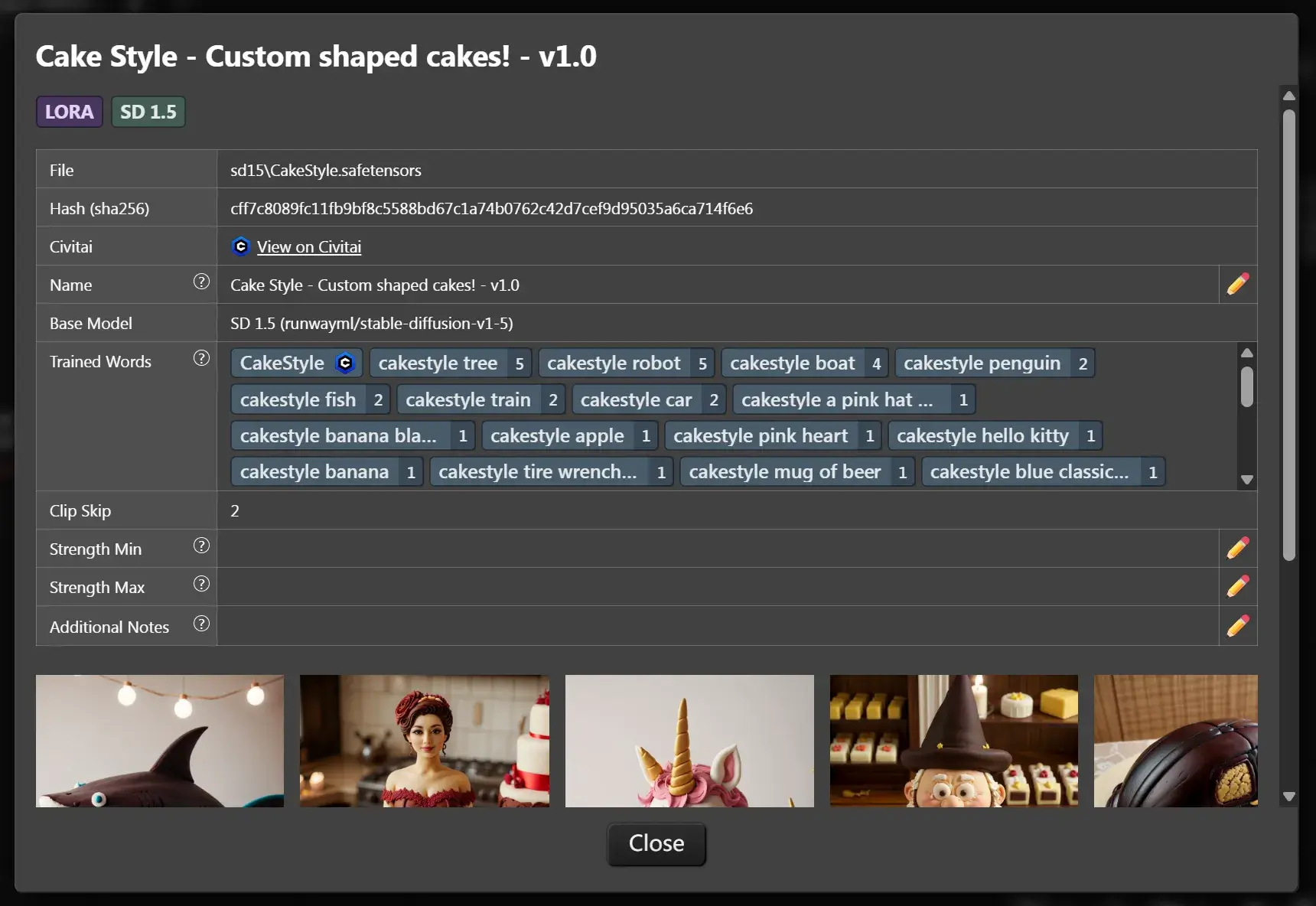
Task: Click the dialog title heading
Action: click(x=316, y=56)
